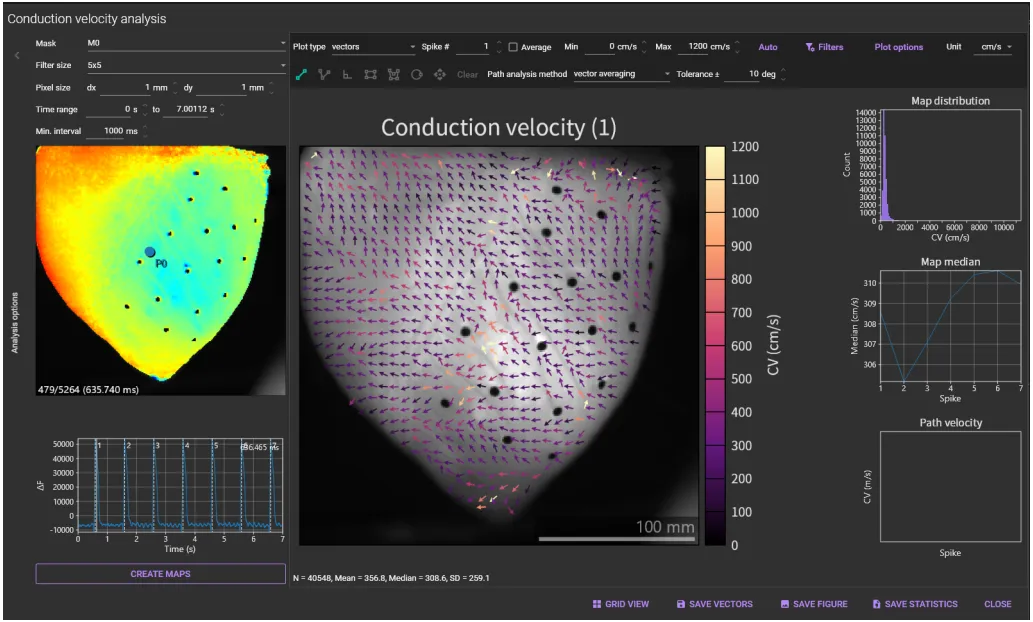Enable the Average checkbox
The height and width of the screenshot is (622, 1033).
[513, 47]
